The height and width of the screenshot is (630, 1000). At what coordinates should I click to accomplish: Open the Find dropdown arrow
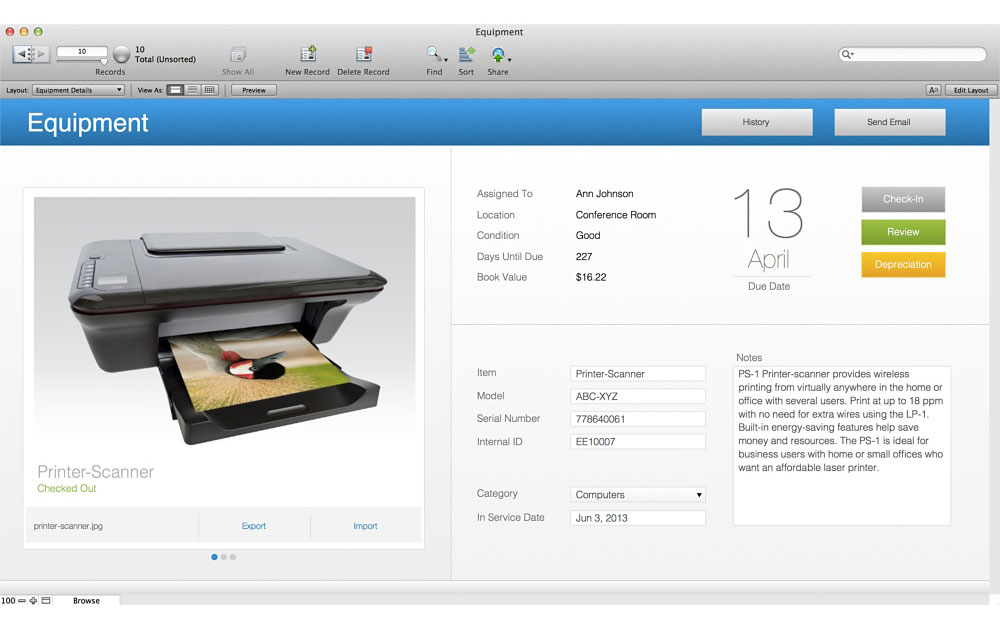[x=445, y=60]
